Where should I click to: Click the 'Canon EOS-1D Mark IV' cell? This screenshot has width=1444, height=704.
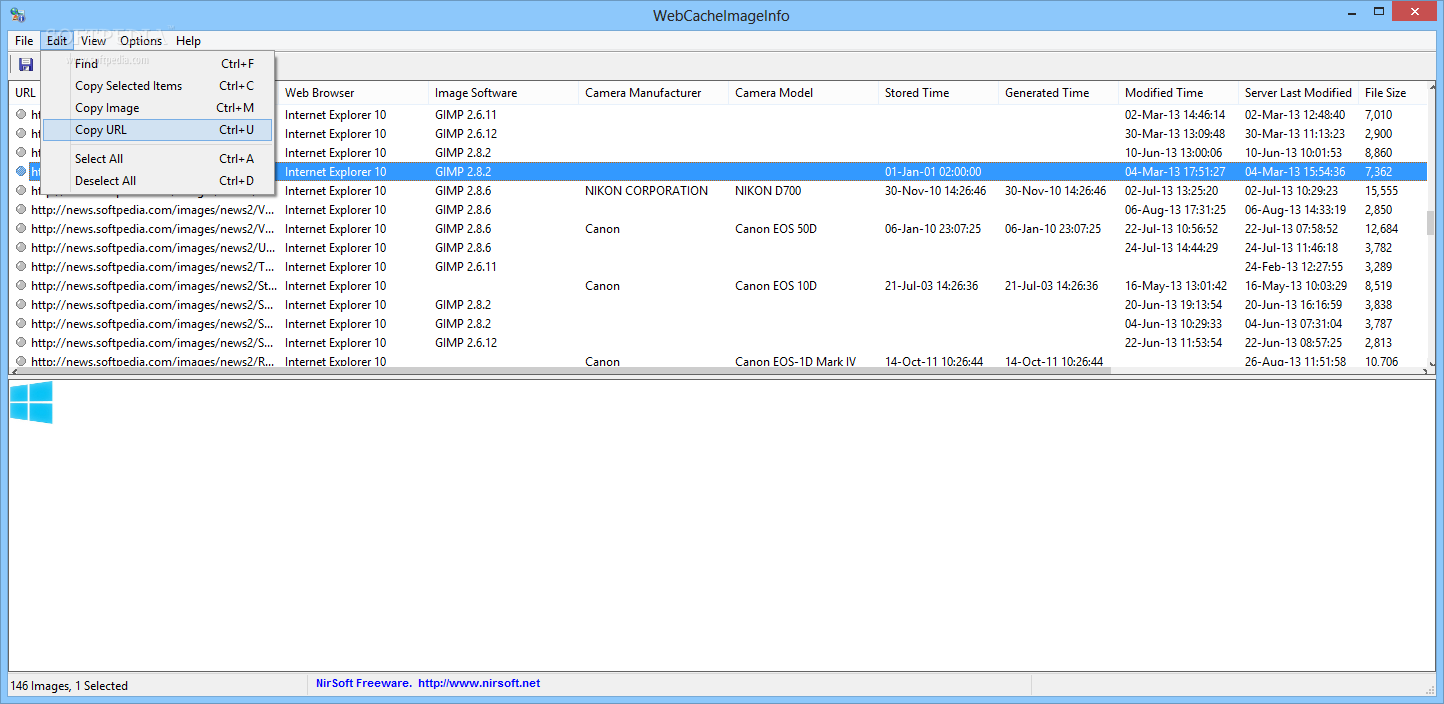click(795, 362)
